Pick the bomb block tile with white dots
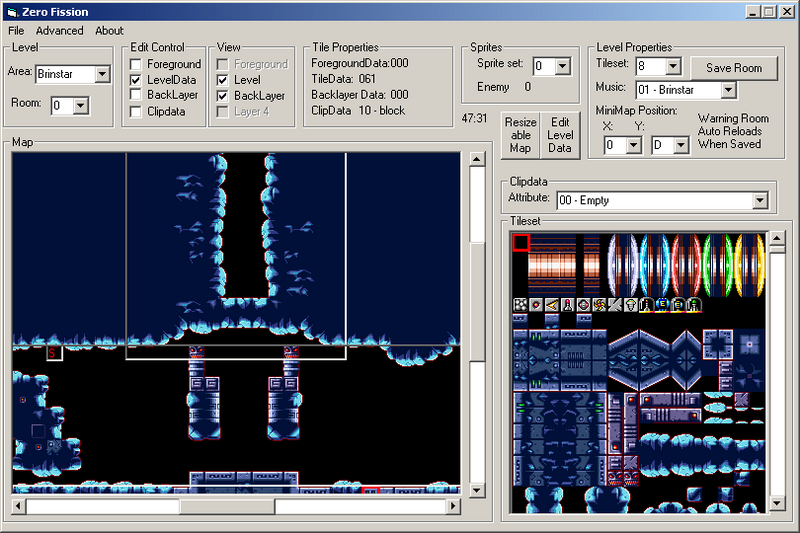Screen dimensions: 800x533 [x=520, y=305]
